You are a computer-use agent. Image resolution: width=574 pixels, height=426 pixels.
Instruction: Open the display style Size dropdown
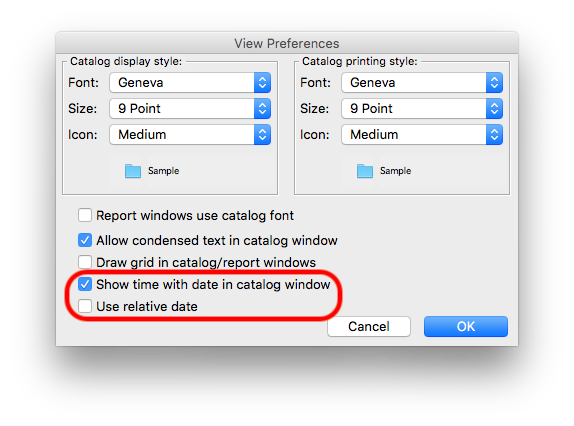point(190,109)
